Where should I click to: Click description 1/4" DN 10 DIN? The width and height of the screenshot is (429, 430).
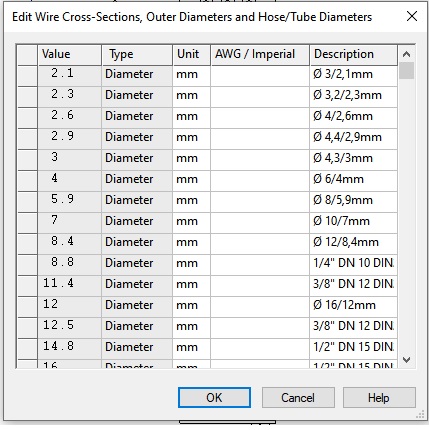[x=354, y=265]
